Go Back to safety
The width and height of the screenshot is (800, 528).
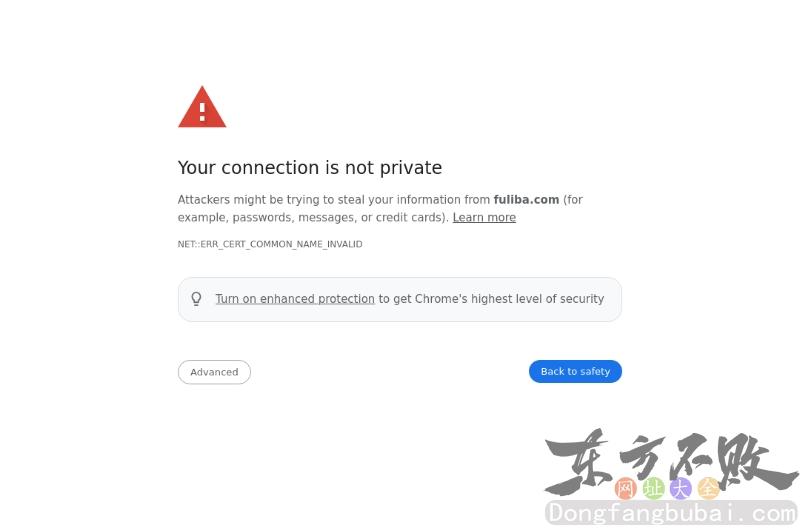575,371
